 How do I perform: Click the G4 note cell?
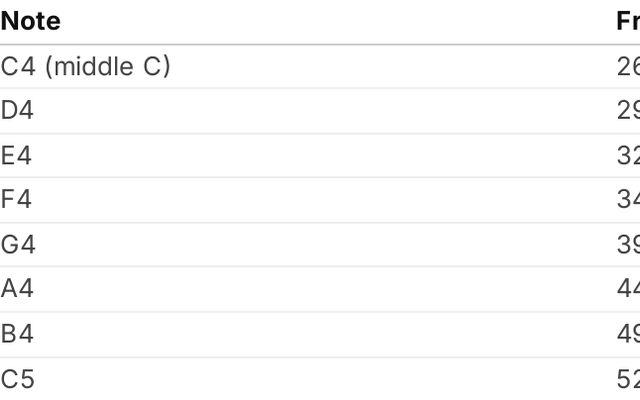(18, 245)
